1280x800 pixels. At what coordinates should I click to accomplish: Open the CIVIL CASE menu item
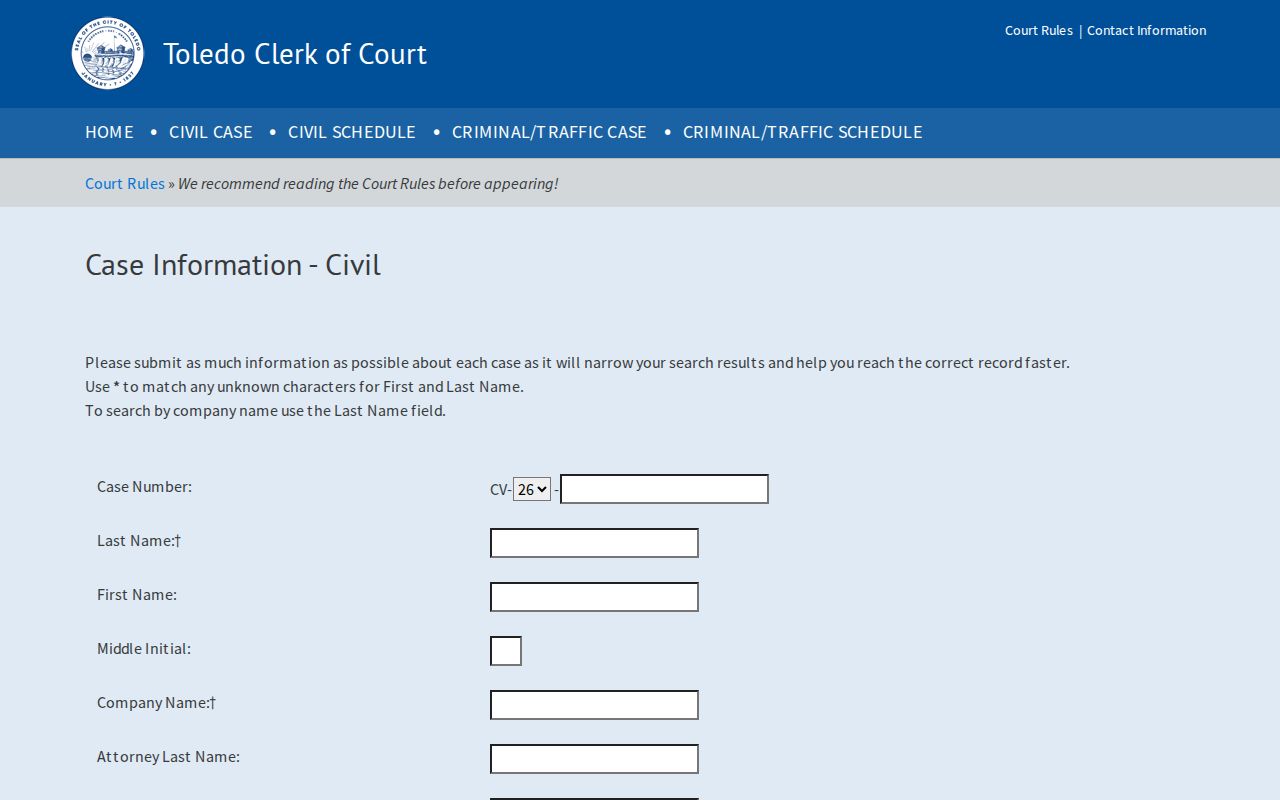pos(211,132)
